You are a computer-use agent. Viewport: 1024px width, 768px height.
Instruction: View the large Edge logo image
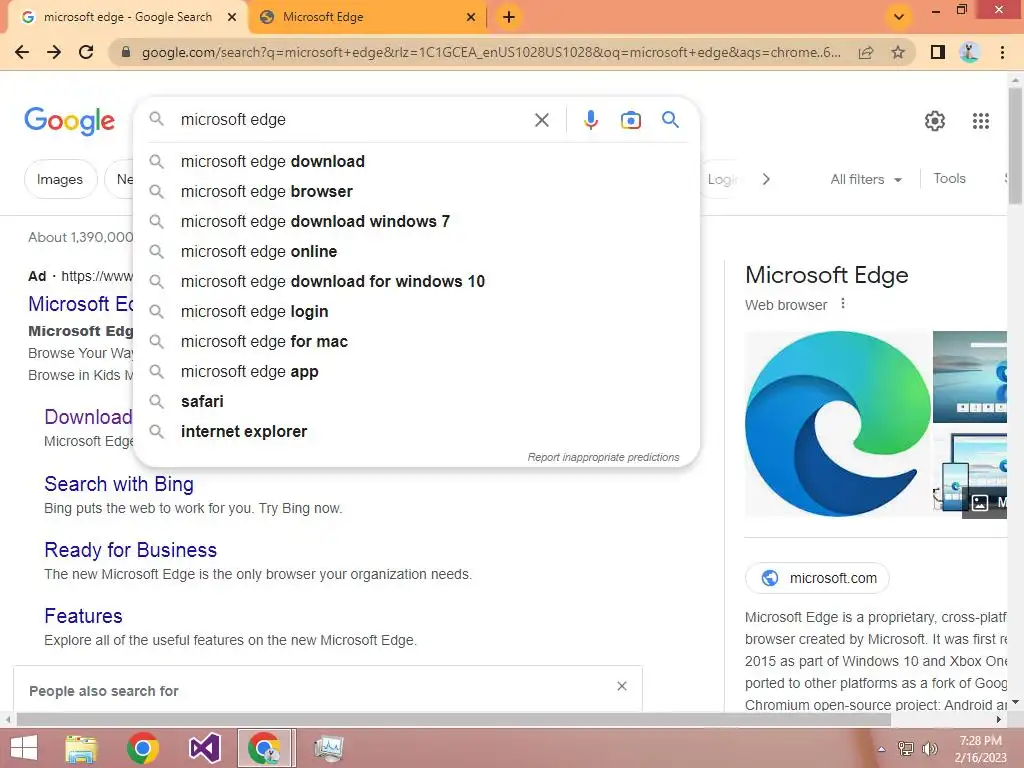[837, 424]
